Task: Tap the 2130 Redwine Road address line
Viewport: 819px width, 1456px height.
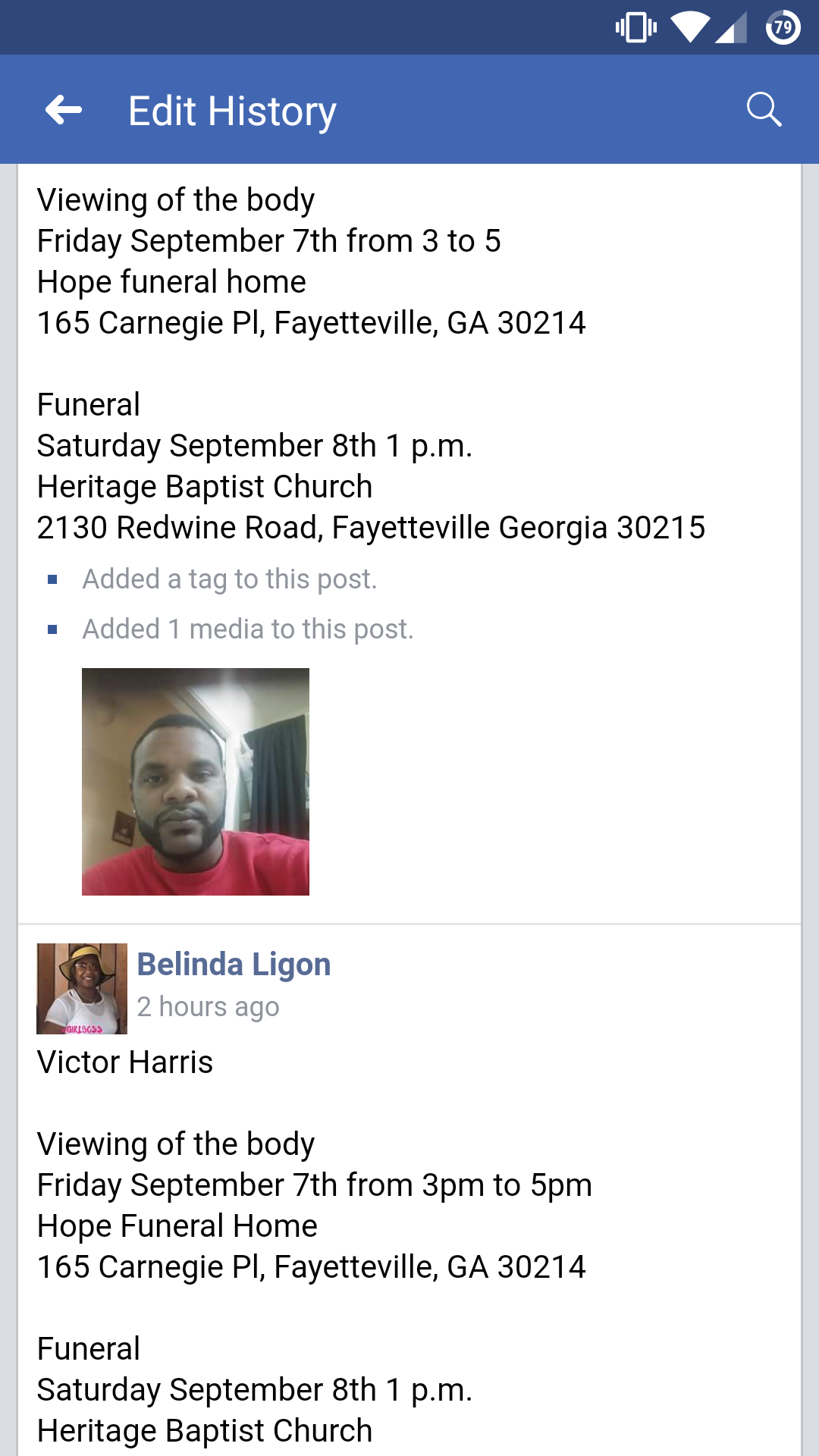Action: click(371, 528)
